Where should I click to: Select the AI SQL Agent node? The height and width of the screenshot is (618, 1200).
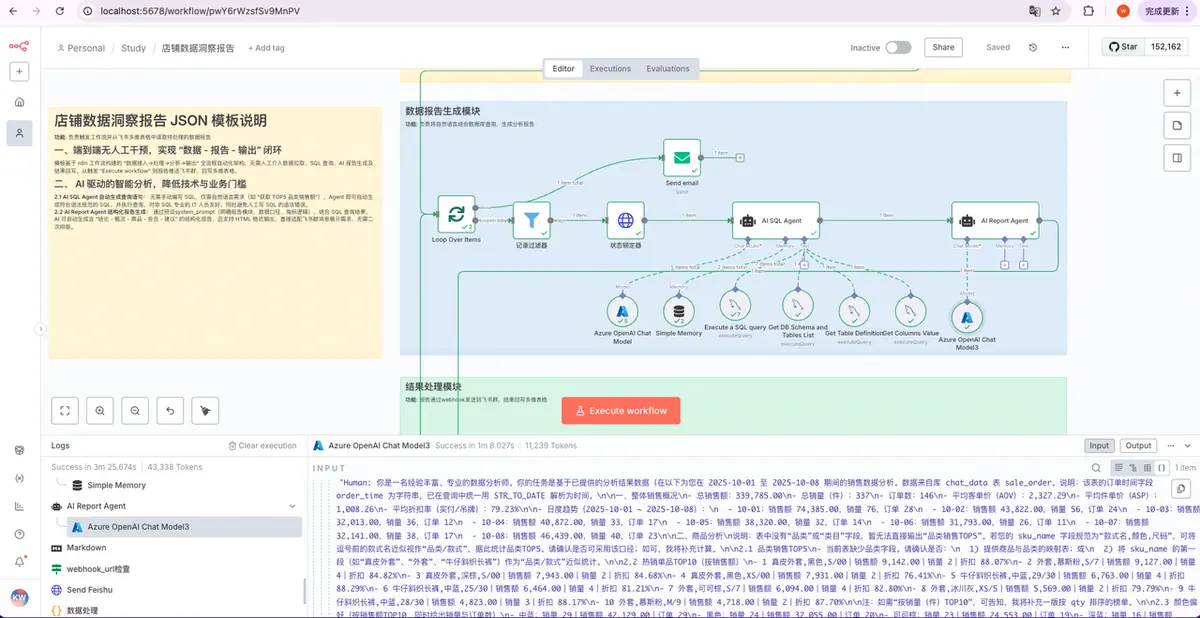[x=776, y=220]
